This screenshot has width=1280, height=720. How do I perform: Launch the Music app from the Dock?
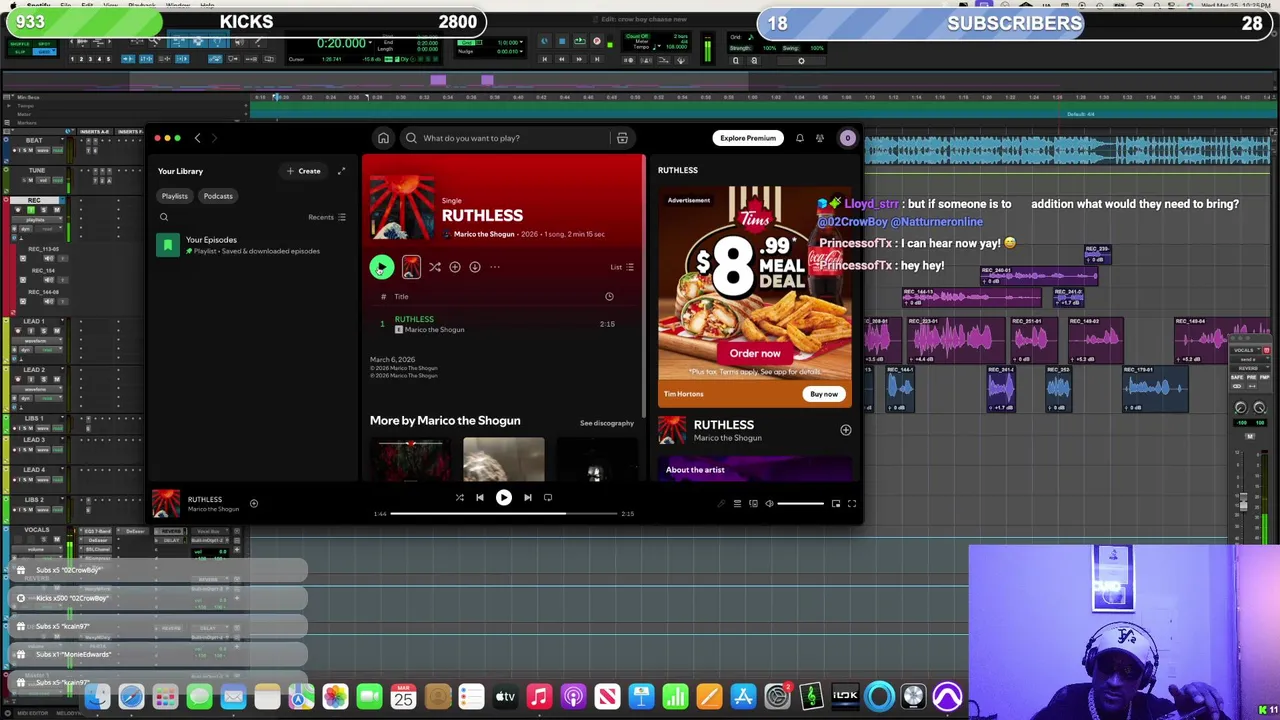click(539, 696)
